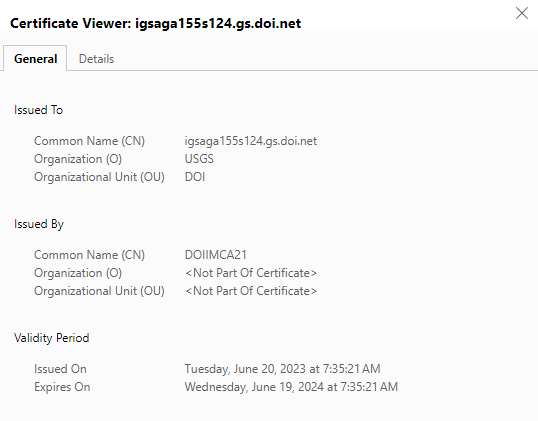Click Organization (O) label under Issued By
This screenshot has height=421, width=538.
[x=78, y=273]
